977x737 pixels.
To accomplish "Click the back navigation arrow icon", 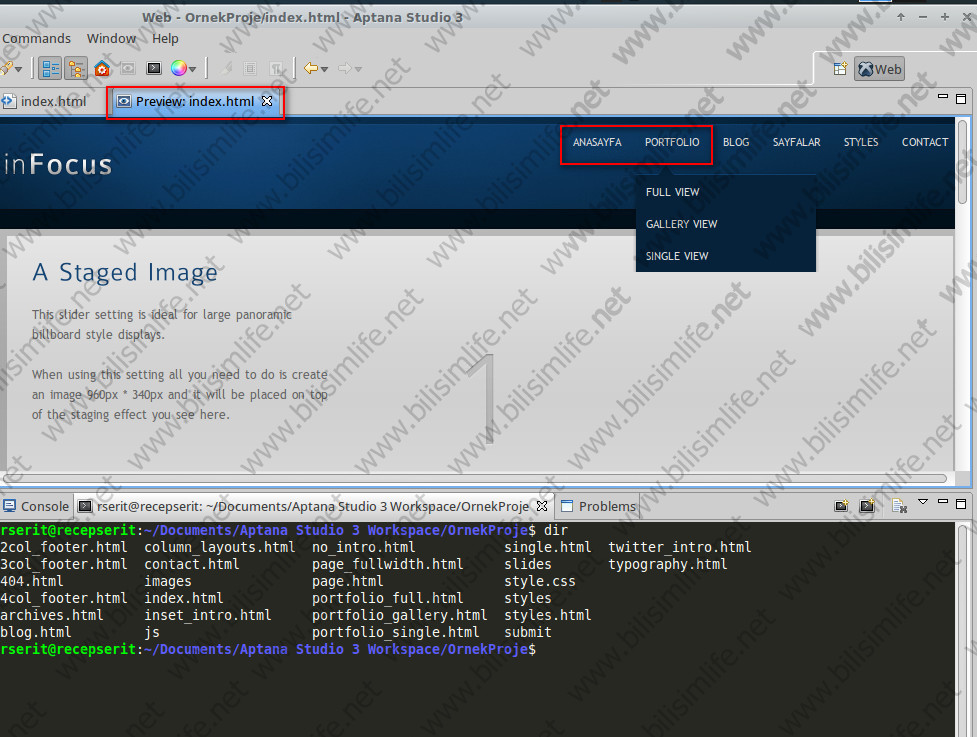I will click(311, 69).
